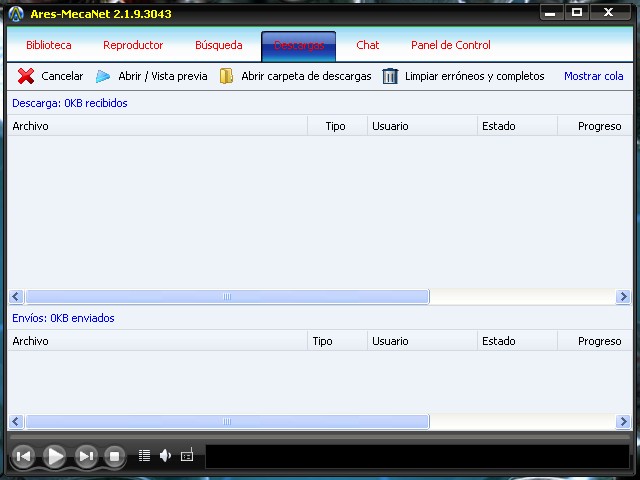Click the previous track button
Image resolution: width=640 pixels, height=480 pixels.
point(23,456)
